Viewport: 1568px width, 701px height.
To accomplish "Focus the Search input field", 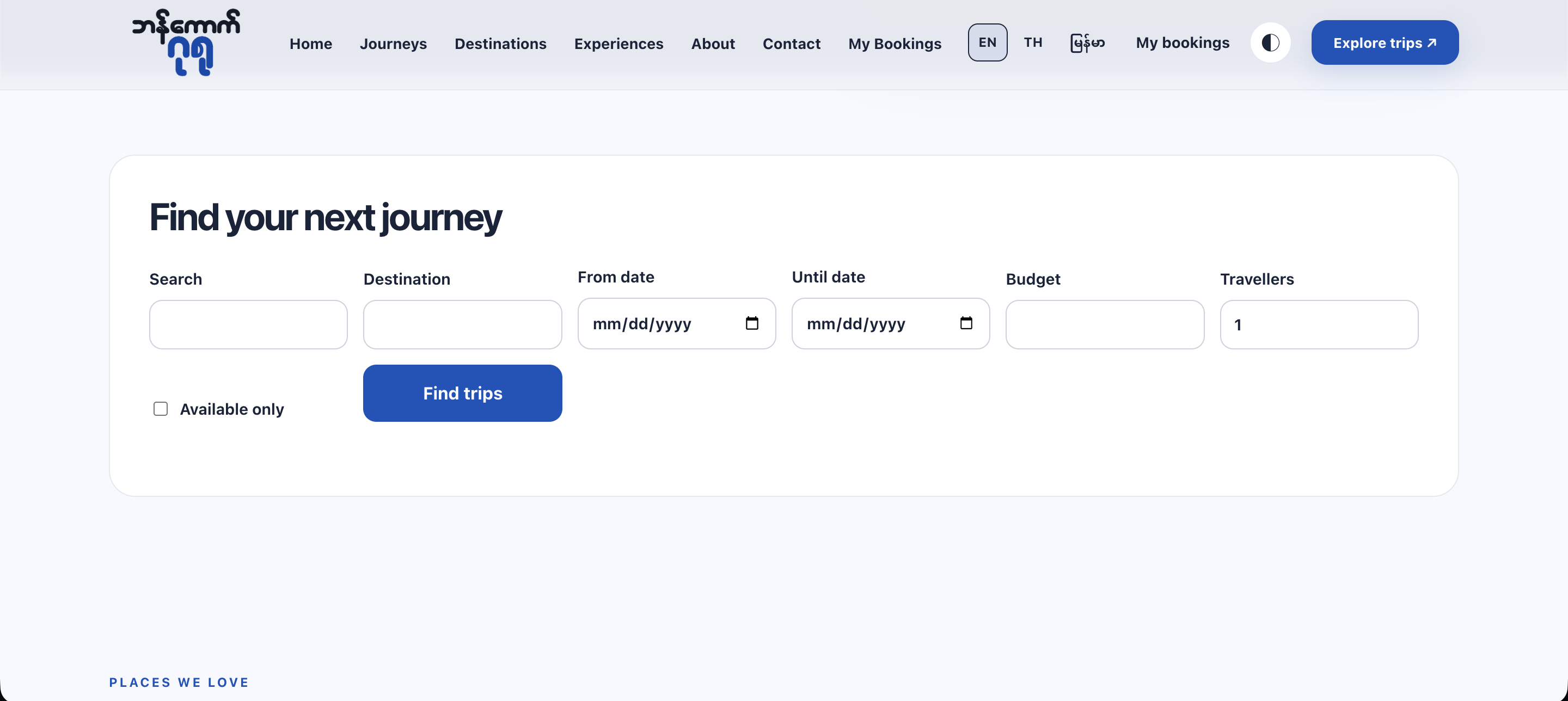I will (x=248, y=324).
